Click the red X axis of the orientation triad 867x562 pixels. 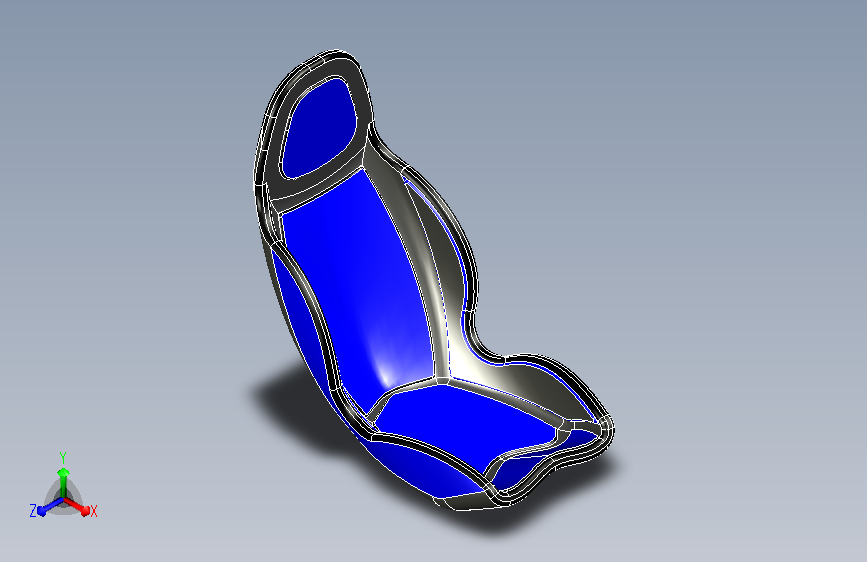[x=77, y=506]
